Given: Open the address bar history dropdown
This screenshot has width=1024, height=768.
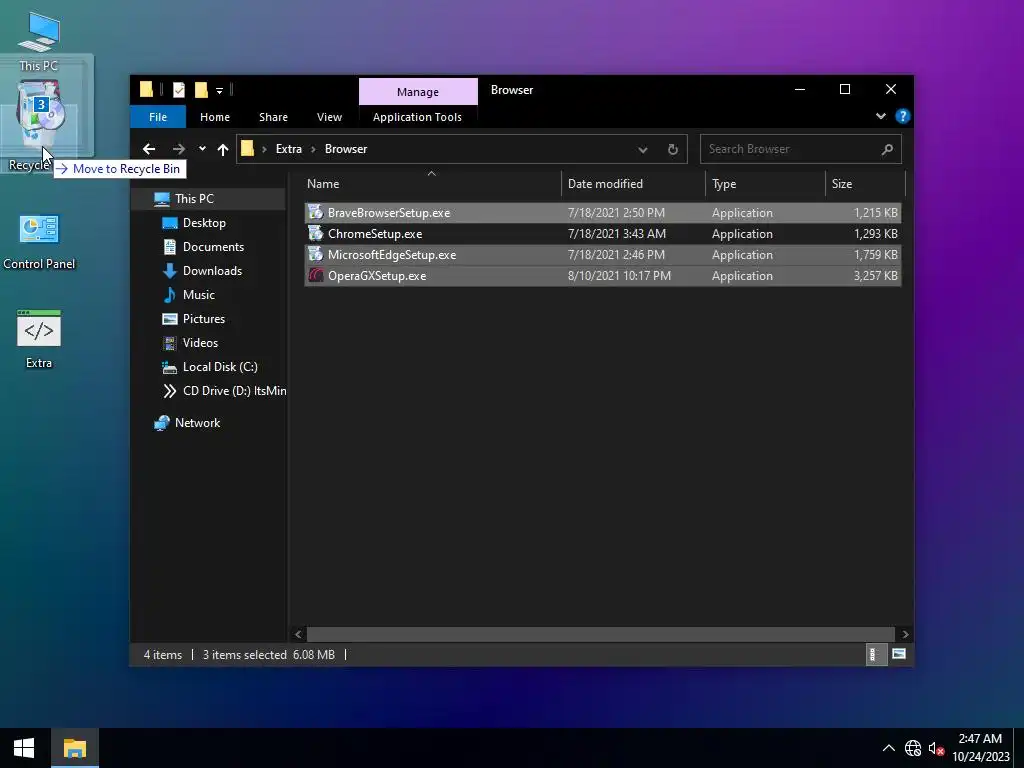Looking at the screenshot, I should pyautogui.click(x=643, y=150).
